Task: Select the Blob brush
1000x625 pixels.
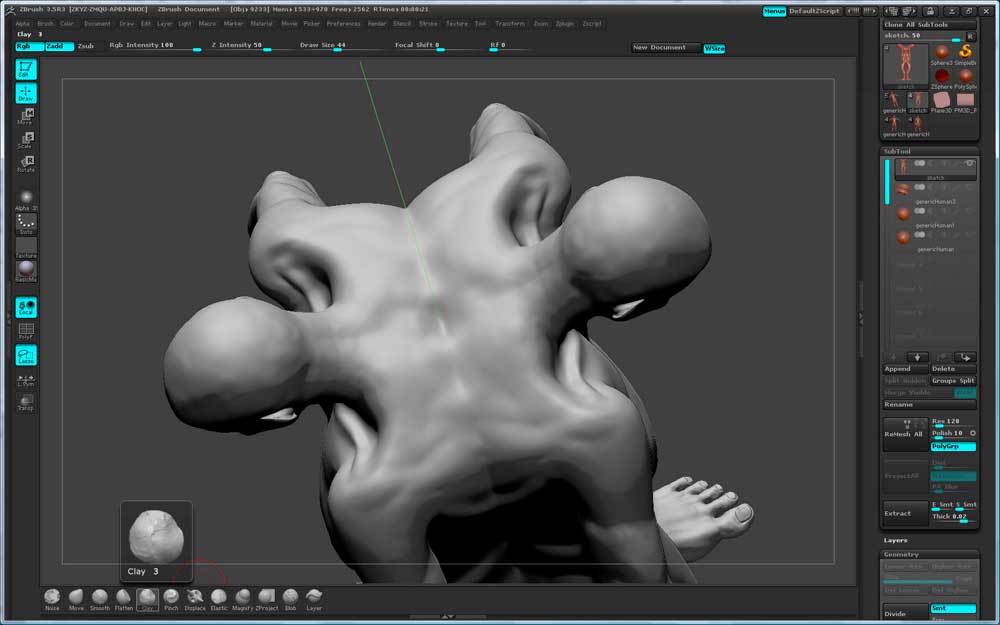Action: (x=290, y=599)
